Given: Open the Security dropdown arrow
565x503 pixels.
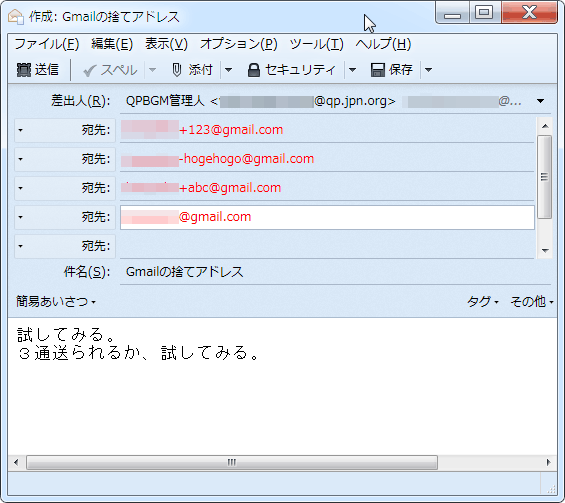Looking at the screenshot, I should pos(352,70).
